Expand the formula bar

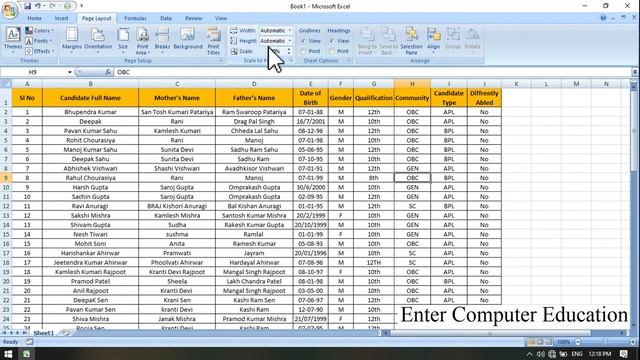point(635,72)
